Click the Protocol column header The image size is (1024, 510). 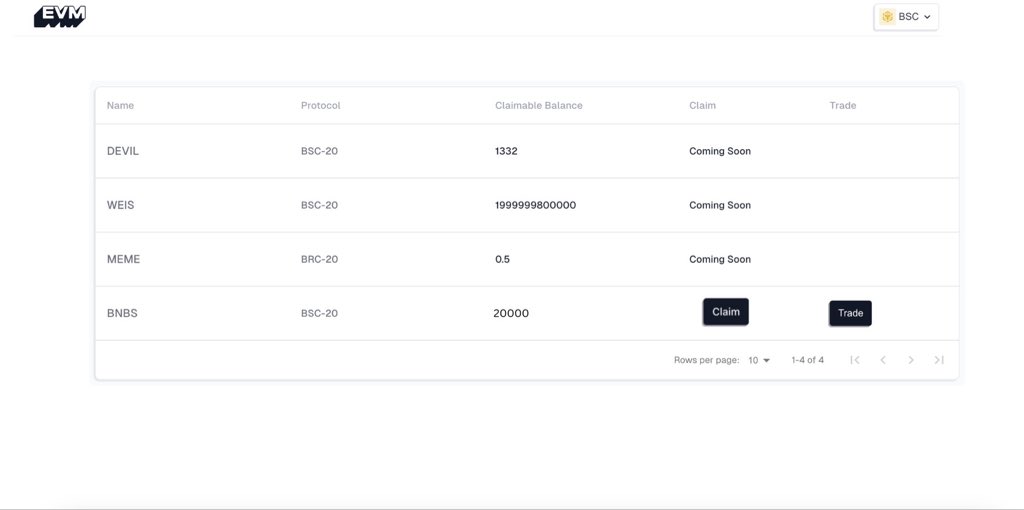321,105
